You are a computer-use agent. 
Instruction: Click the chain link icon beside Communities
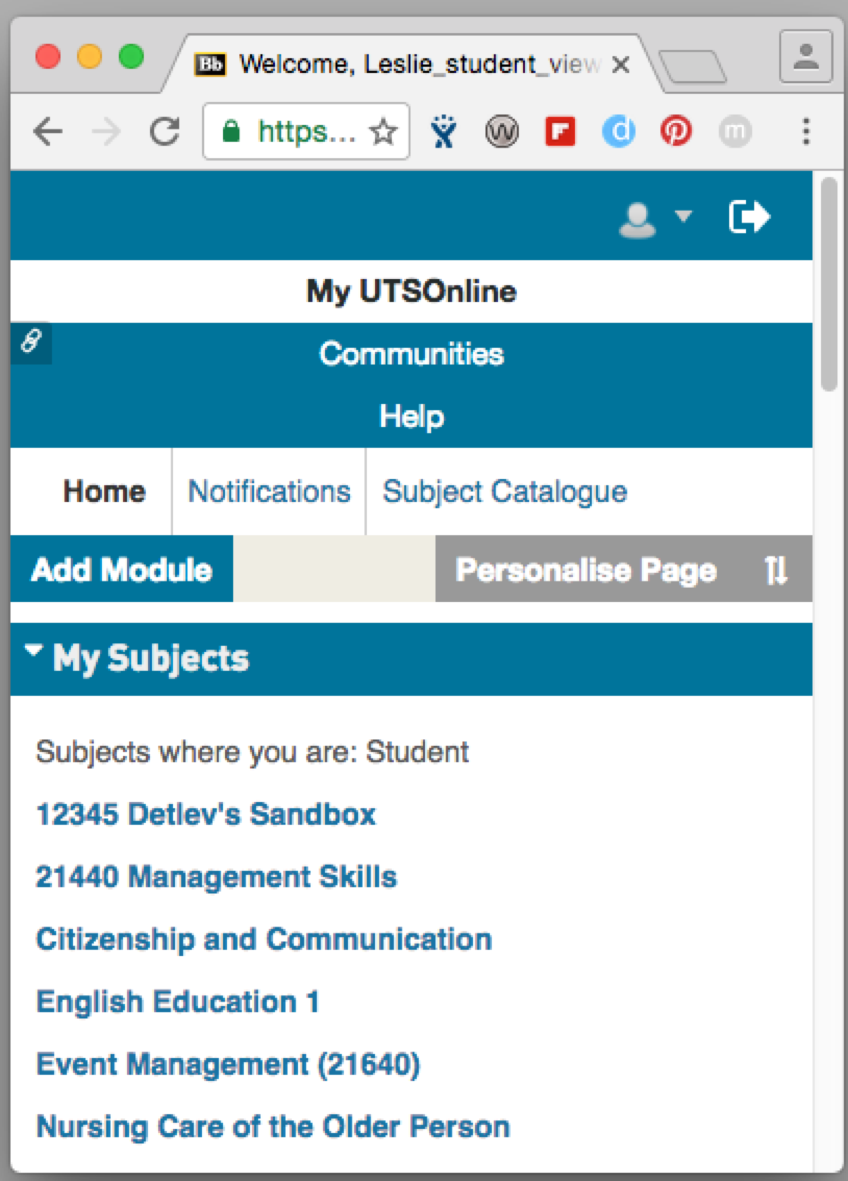pos(30,343)
